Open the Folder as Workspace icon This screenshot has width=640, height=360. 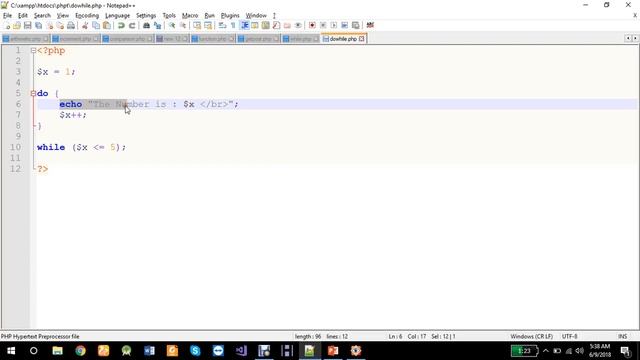pos(287,25)
